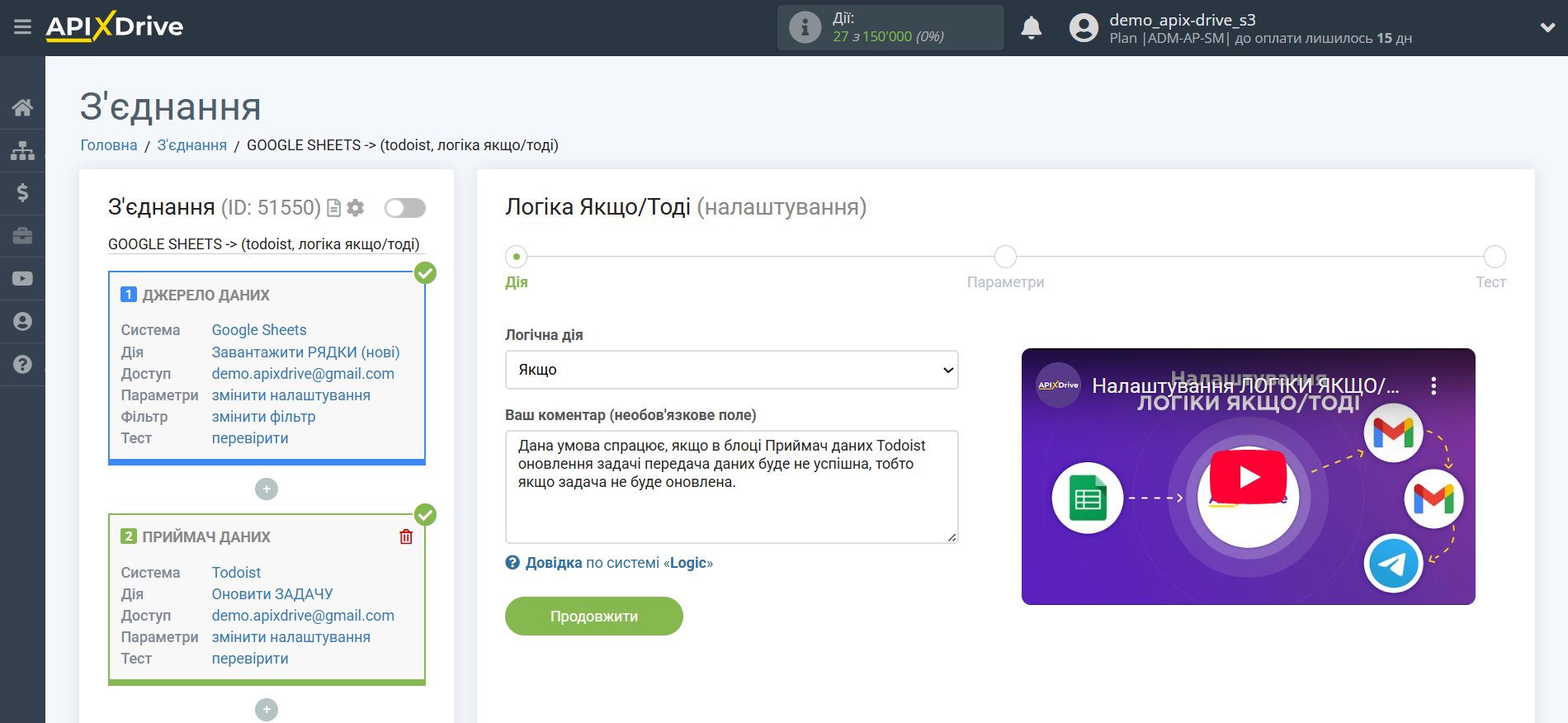The height and width of the screenshot is (723, 1568).
Task: Click the actions info icon
Action: (805, 27)
